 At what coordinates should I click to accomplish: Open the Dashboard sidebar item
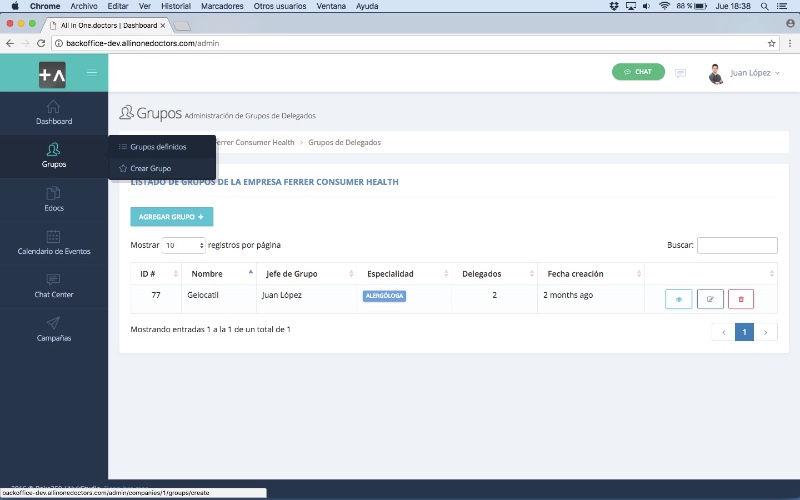tap(54, 113)
